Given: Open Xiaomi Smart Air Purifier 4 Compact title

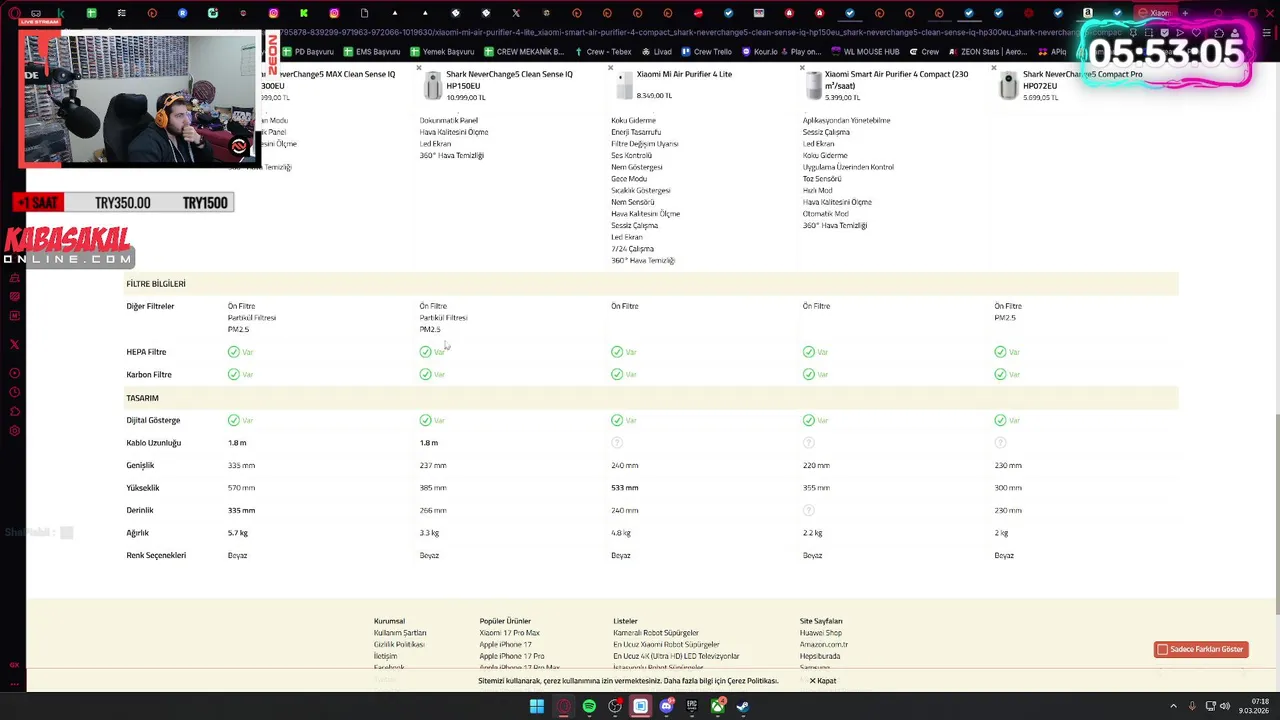Looking at the screenshot, I should tap(896, 80).
